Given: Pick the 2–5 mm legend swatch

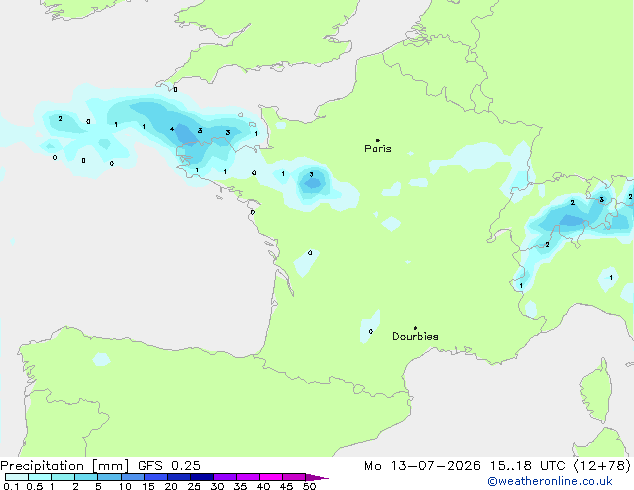Looking at the screenshot, I should point(86,477).
